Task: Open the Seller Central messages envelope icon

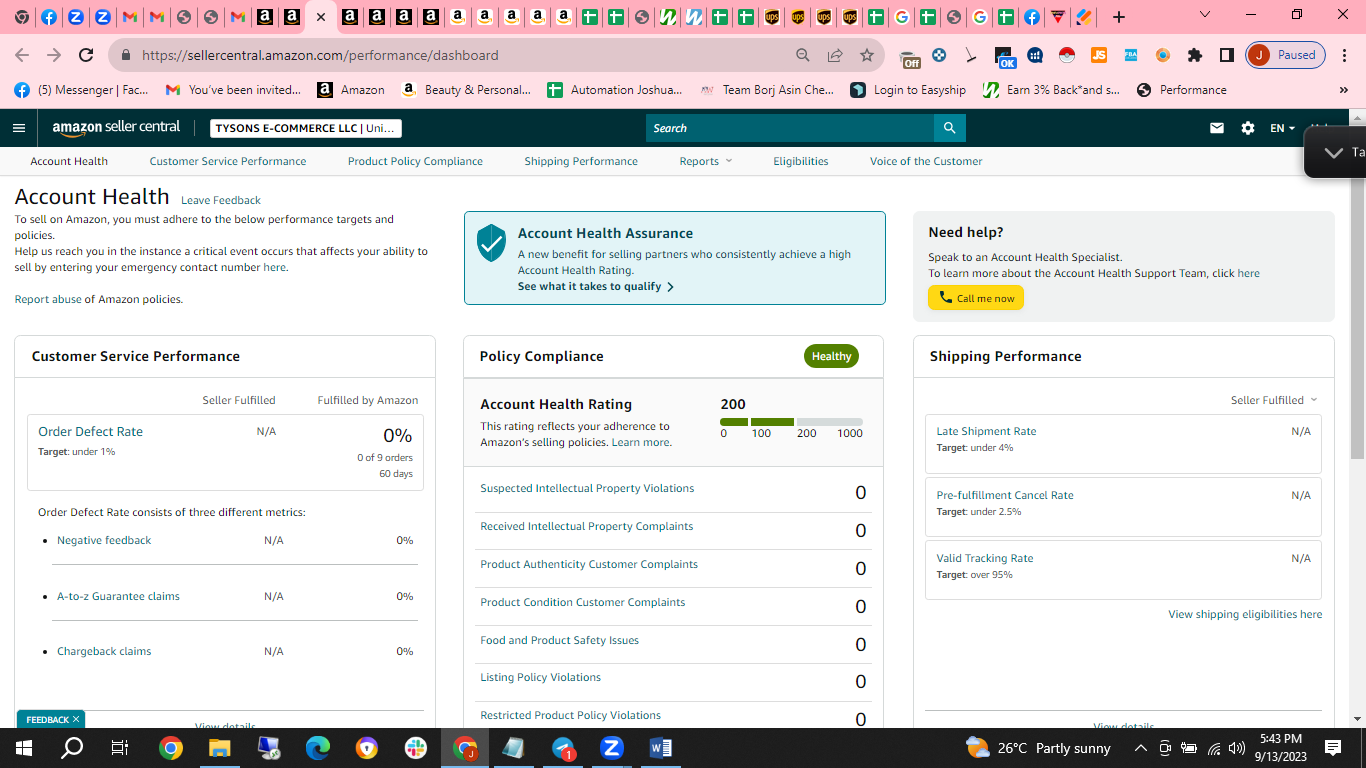Action: [x=1217, y=128]
